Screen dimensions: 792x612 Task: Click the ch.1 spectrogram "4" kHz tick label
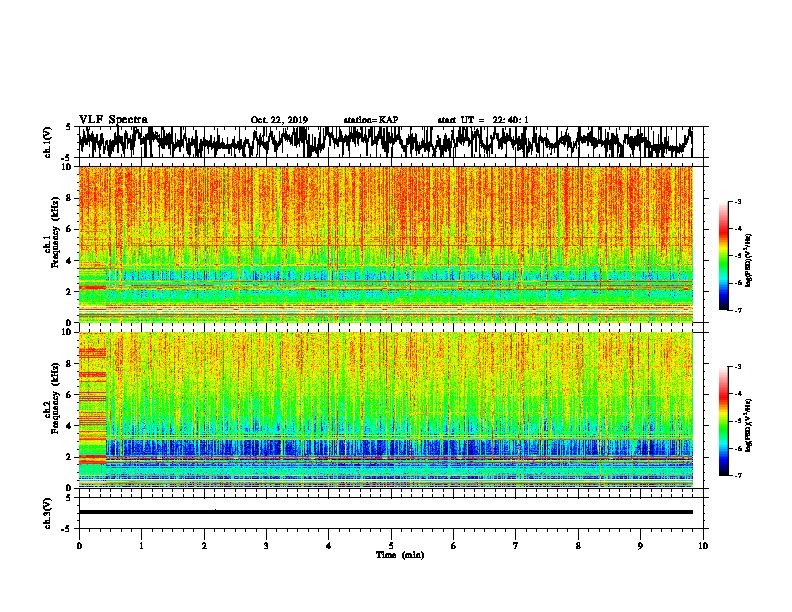coord(70,261)
